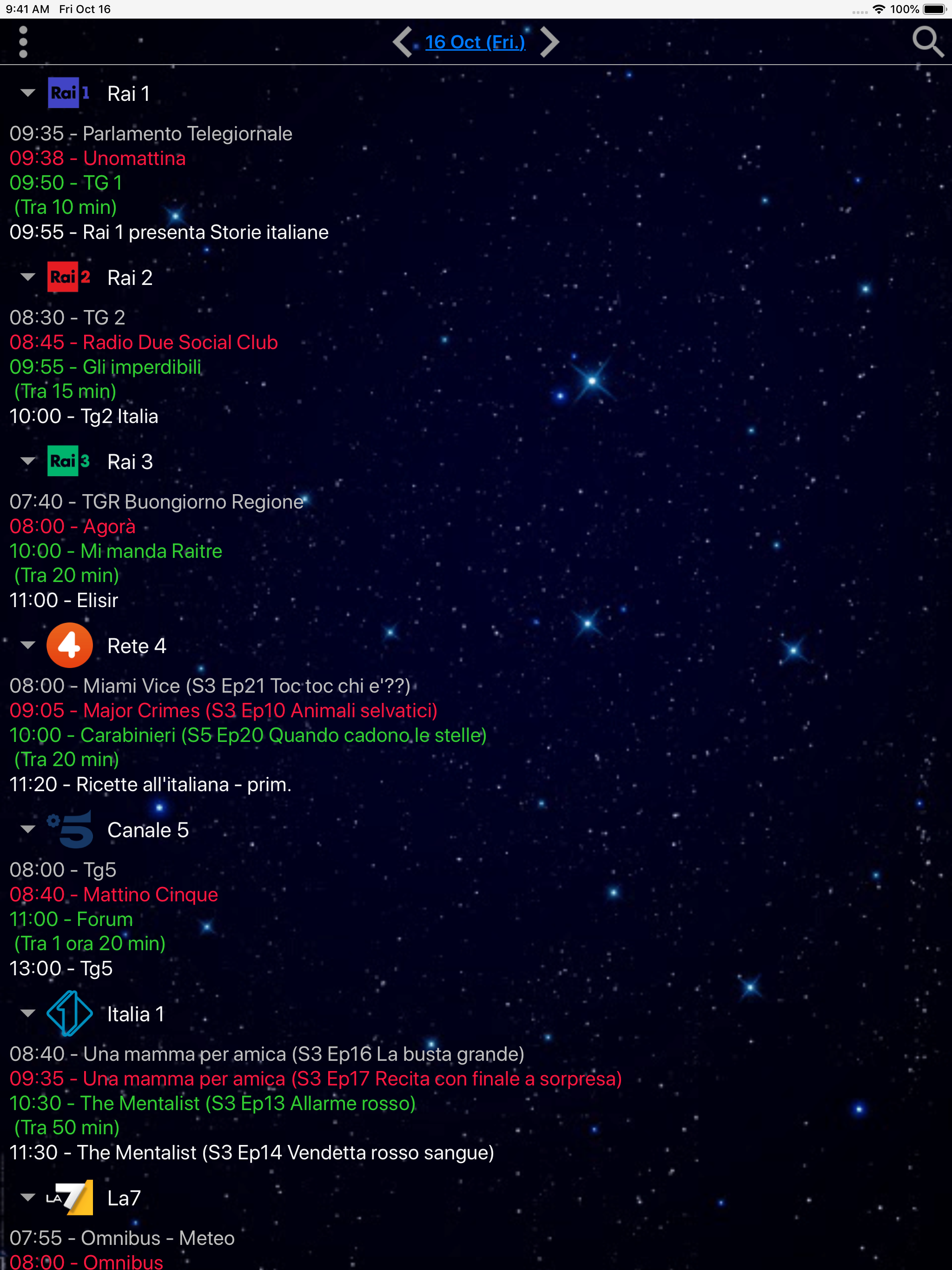Image resolution: width=952 pixels, height=1270 pixels.
Task: Collapse the Rai 2 schedule section
Action: coord(27,277)
